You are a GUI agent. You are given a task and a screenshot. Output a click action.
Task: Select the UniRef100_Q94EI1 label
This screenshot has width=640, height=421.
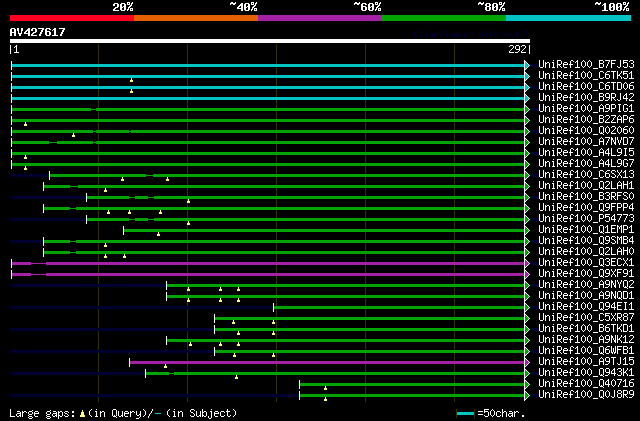pyautogui.click(x=586, y=307)
